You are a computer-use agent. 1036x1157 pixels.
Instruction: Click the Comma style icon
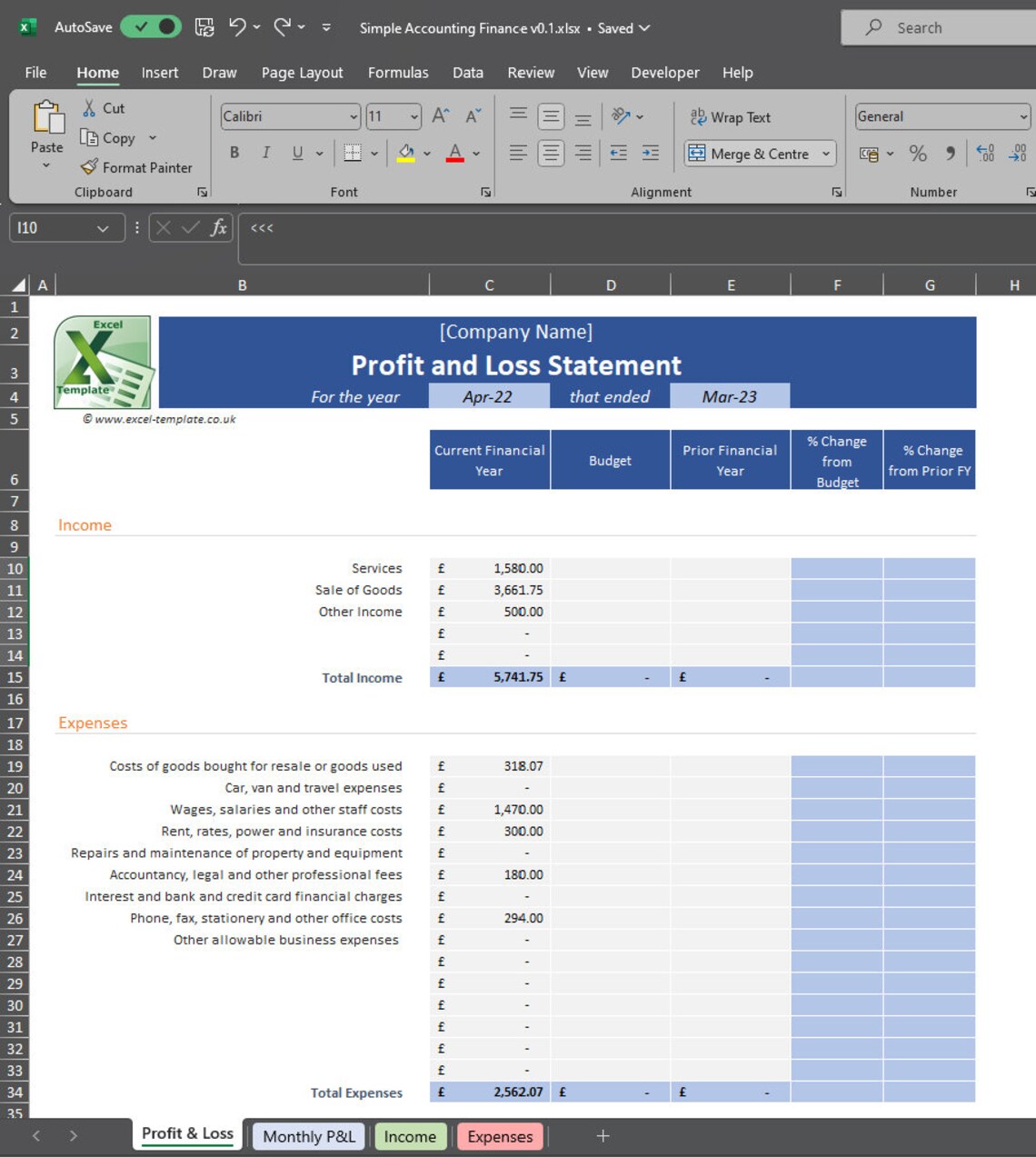[x=950, y=154]
